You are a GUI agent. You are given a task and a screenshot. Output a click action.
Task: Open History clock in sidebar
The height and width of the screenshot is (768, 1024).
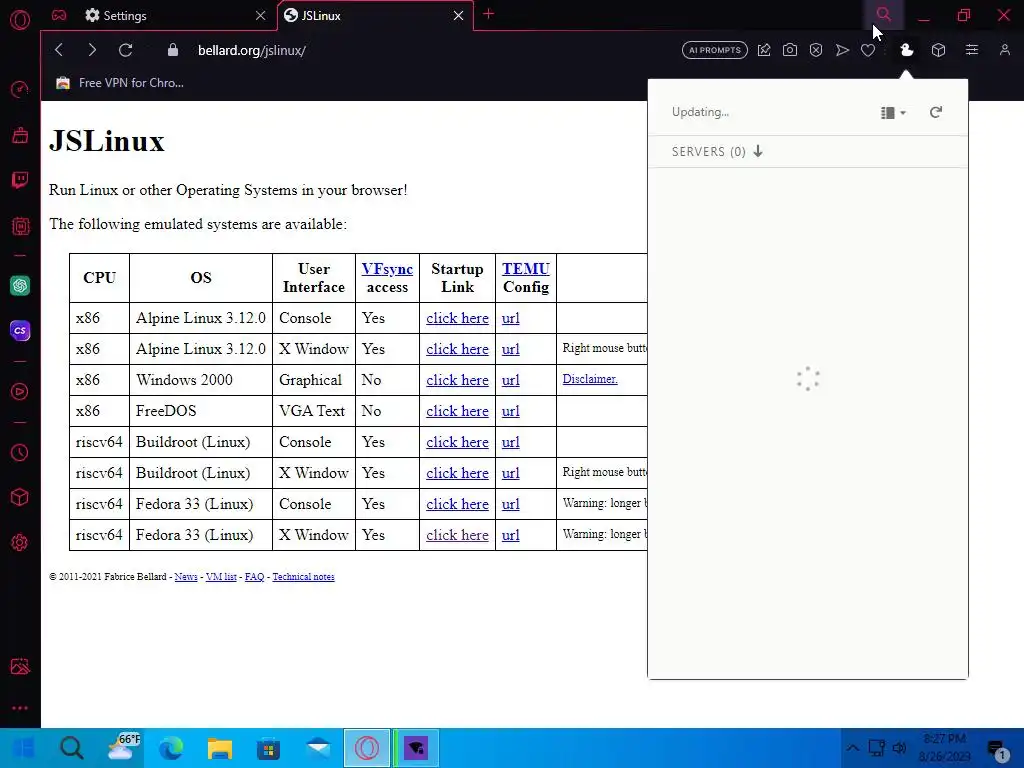(x=20, y=453)
